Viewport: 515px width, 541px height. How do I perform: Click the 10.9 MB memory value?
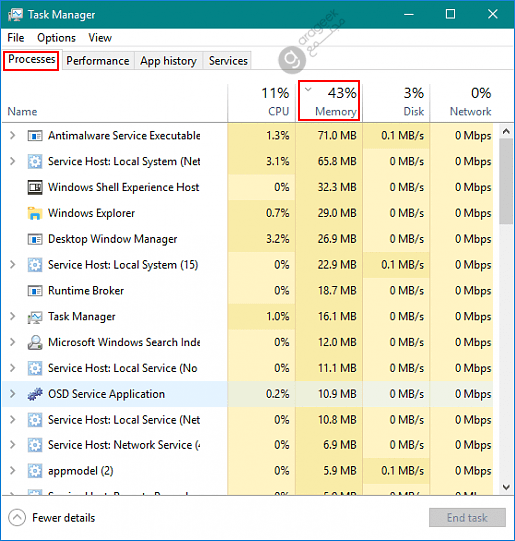pyautogui.click(x=337, y=394)
